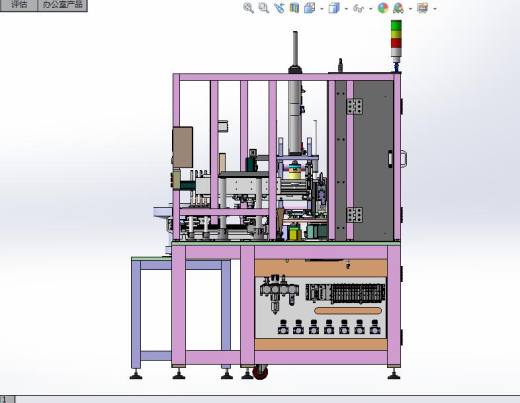The height and width of the screenshot is (403, 520).
Task: Expand the View Orientation dropdown arrow
Action: coord(321,9)
